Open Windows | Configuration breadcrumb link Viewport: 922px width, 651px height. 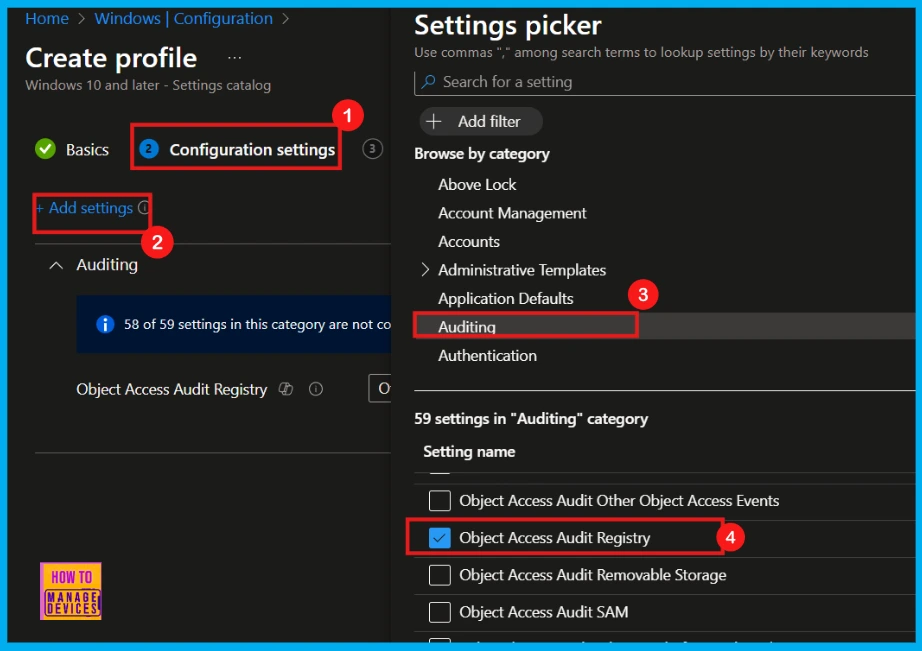[183, 19]
